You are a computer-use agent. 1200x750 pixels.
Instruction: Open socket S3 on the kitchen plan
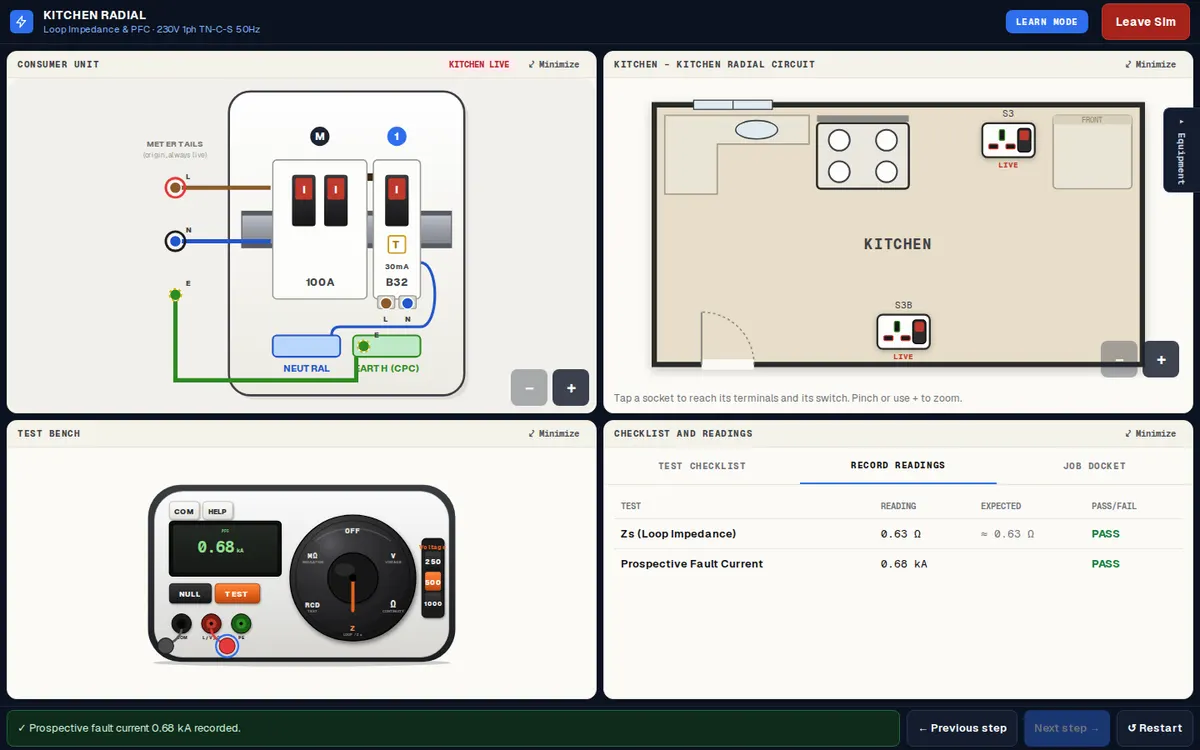pos(1008,140)
